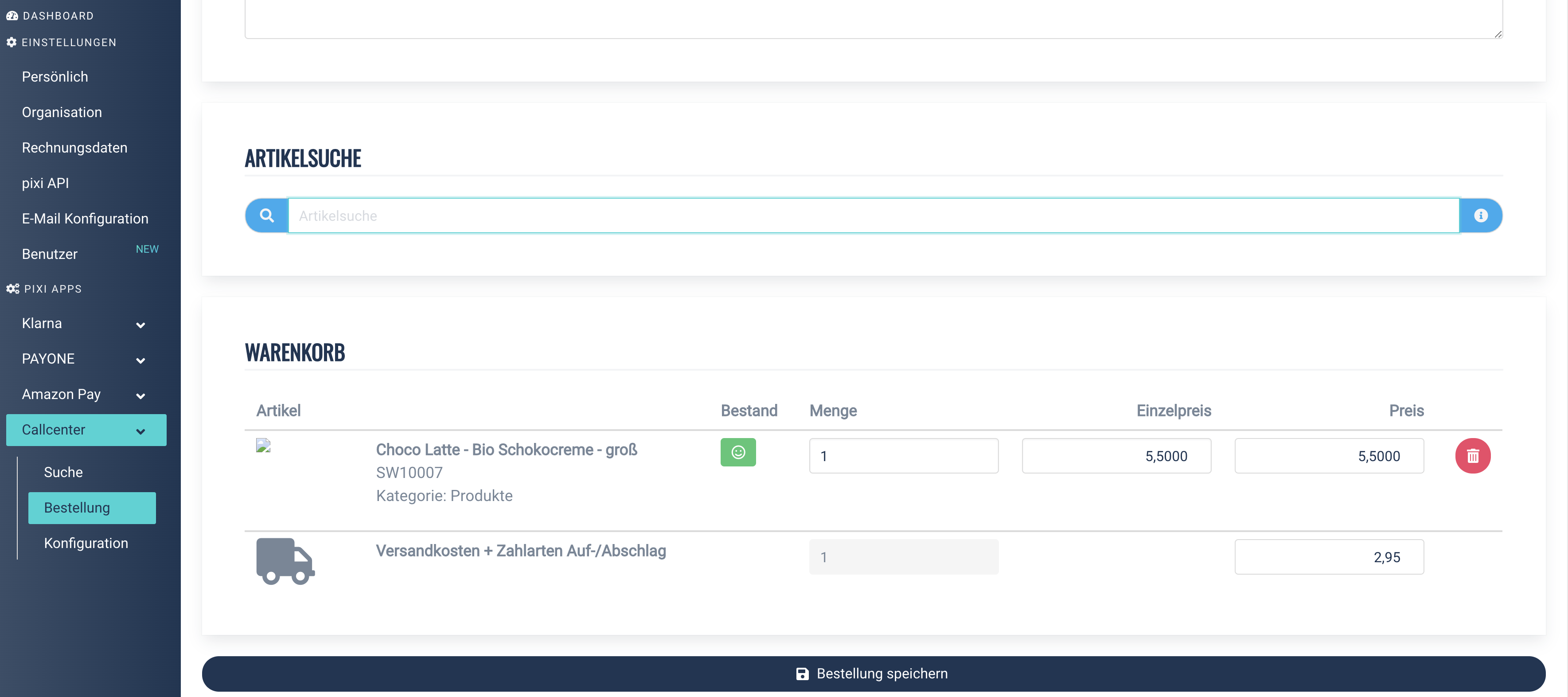Click the Choco Latte product thumbnail

pyautogui.click(x=263, y=446)
